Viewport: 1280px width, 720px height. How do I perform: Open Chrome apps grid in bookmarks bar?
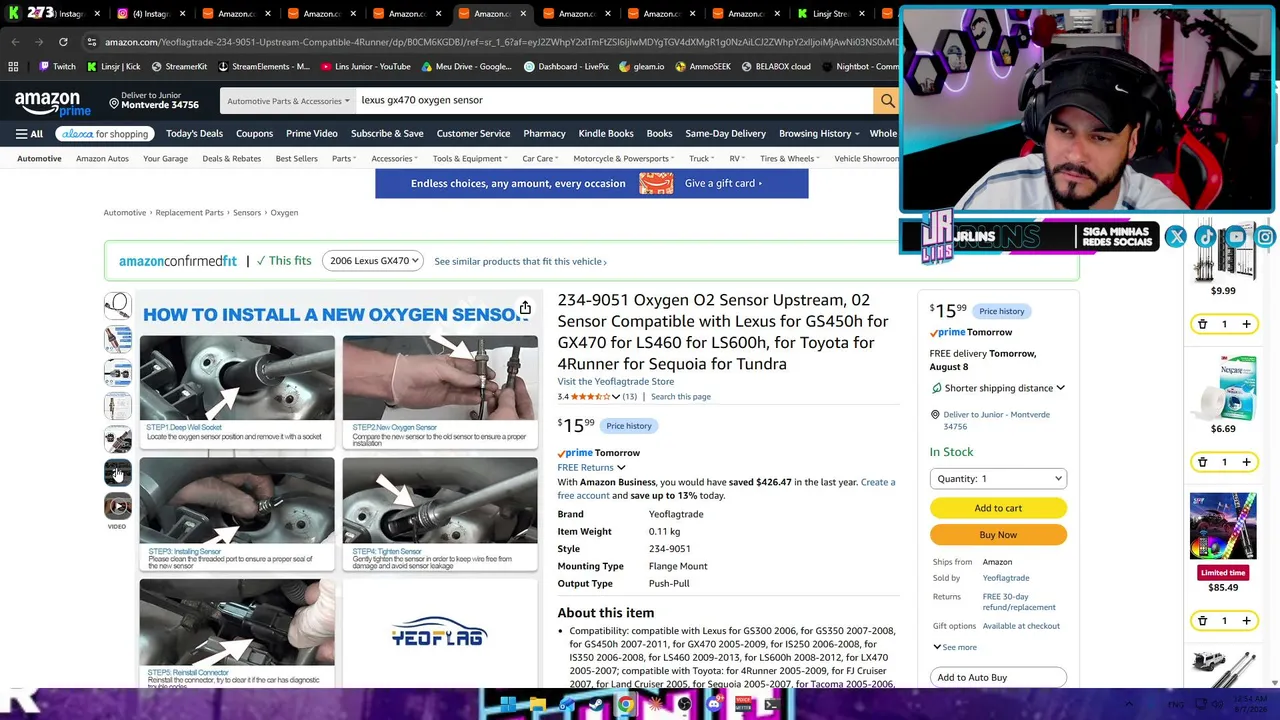pos(13,67)
